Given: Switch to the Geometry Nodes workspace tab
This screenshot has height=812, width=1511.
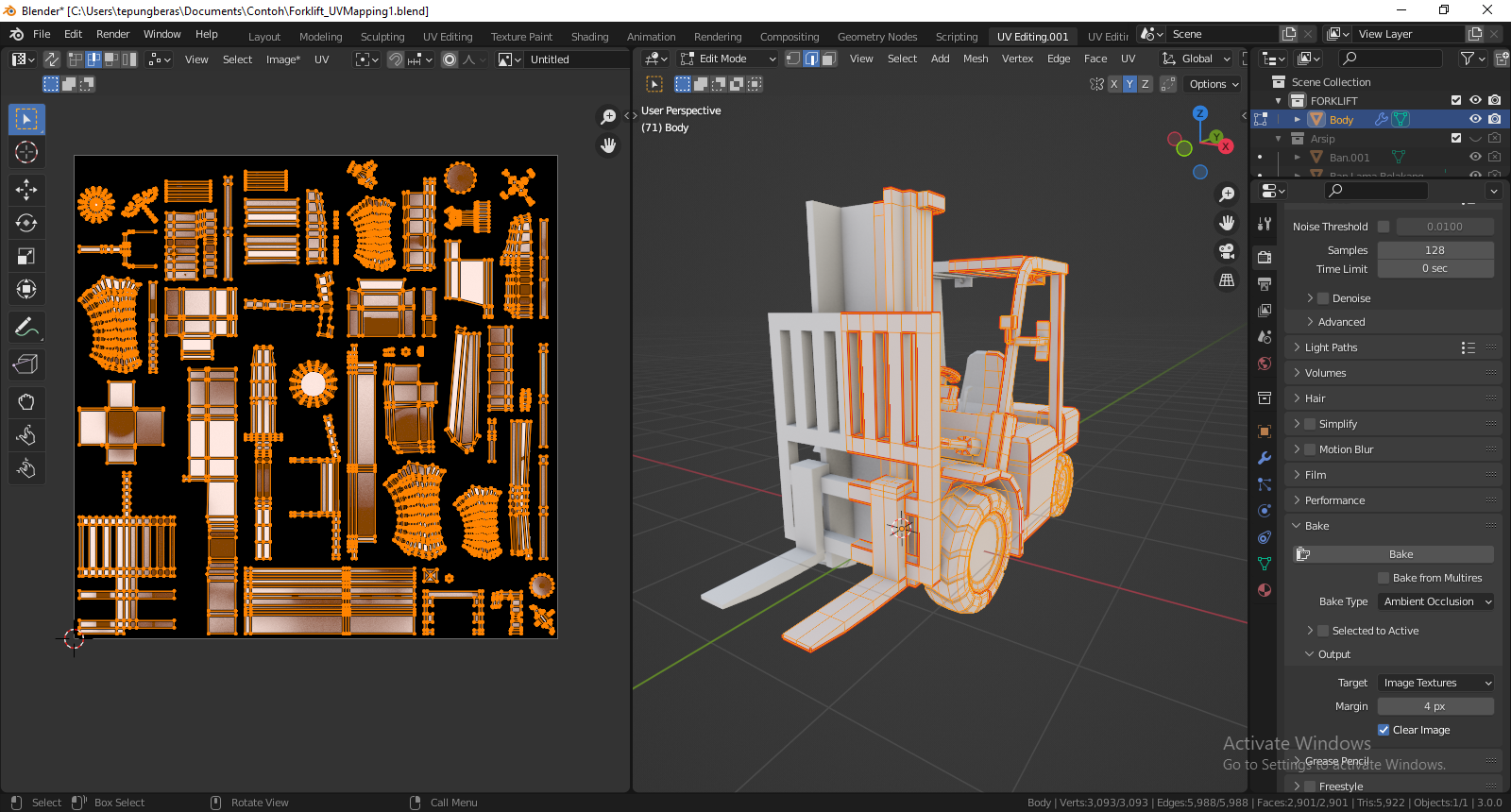Looking at the screenshot, I should (876, 37).
